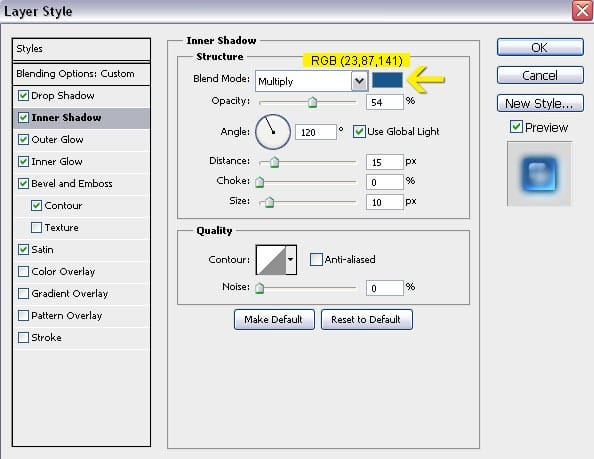Click the Distance slider handle
The height and width of the screenshot is (459, 594).
pos(274,162)
